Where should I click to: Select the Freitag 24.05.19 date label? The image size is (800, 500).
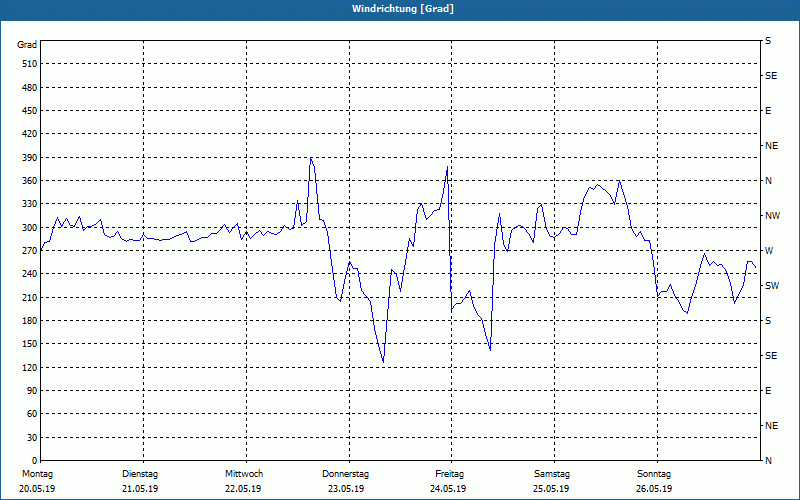click(448, 481)
